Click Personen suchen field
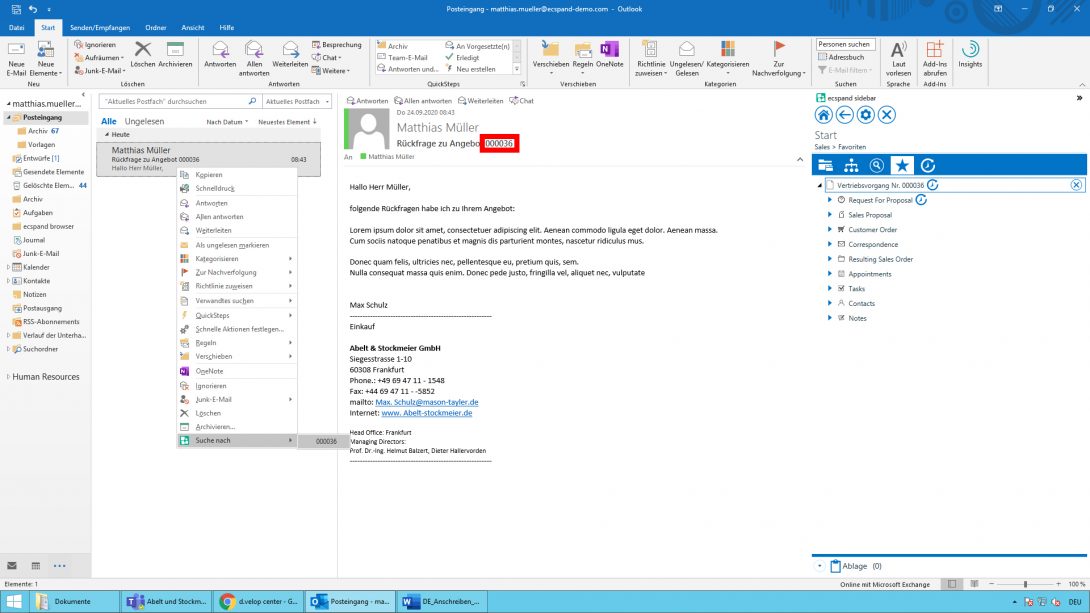This screenshot has width=1090, height=613. coord(845,44)
